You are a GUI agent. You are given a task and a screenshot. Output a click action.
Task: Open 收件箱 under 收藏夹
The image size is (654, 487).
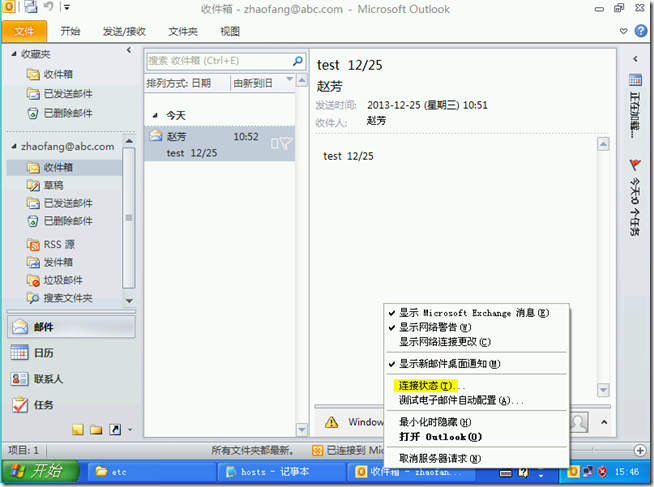50,74
